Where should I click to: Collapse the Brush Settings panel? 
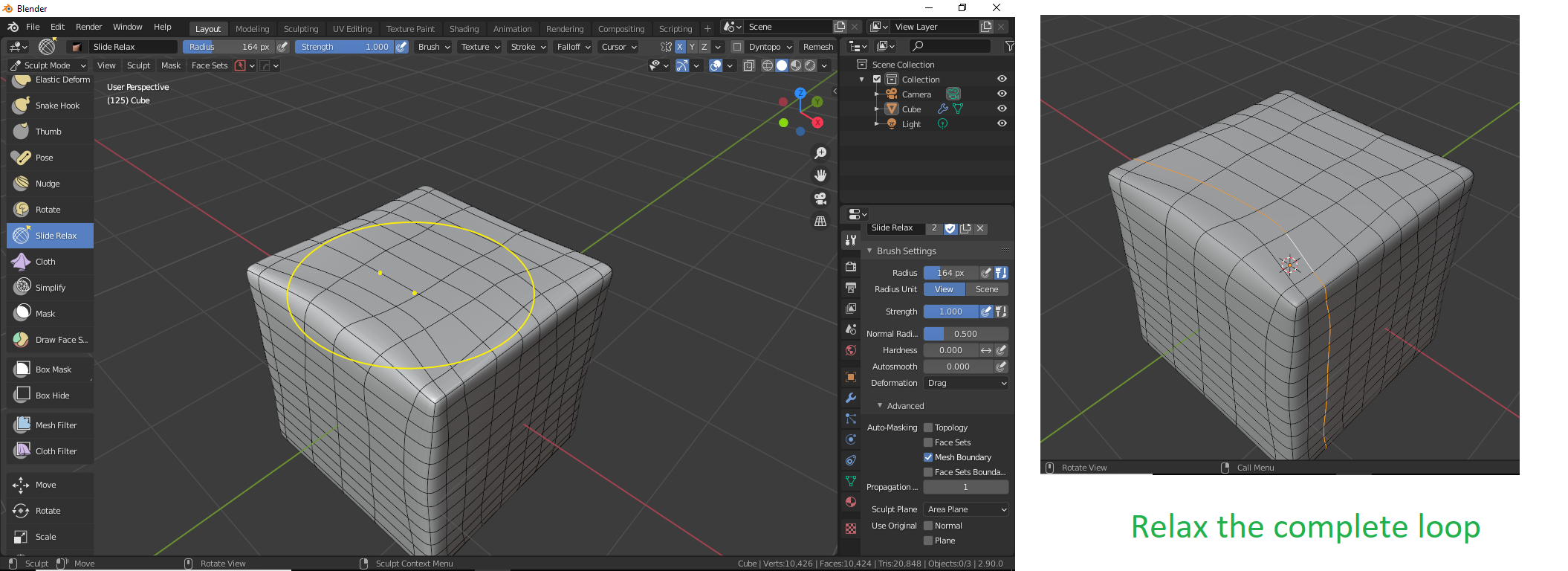pos(869,251)
